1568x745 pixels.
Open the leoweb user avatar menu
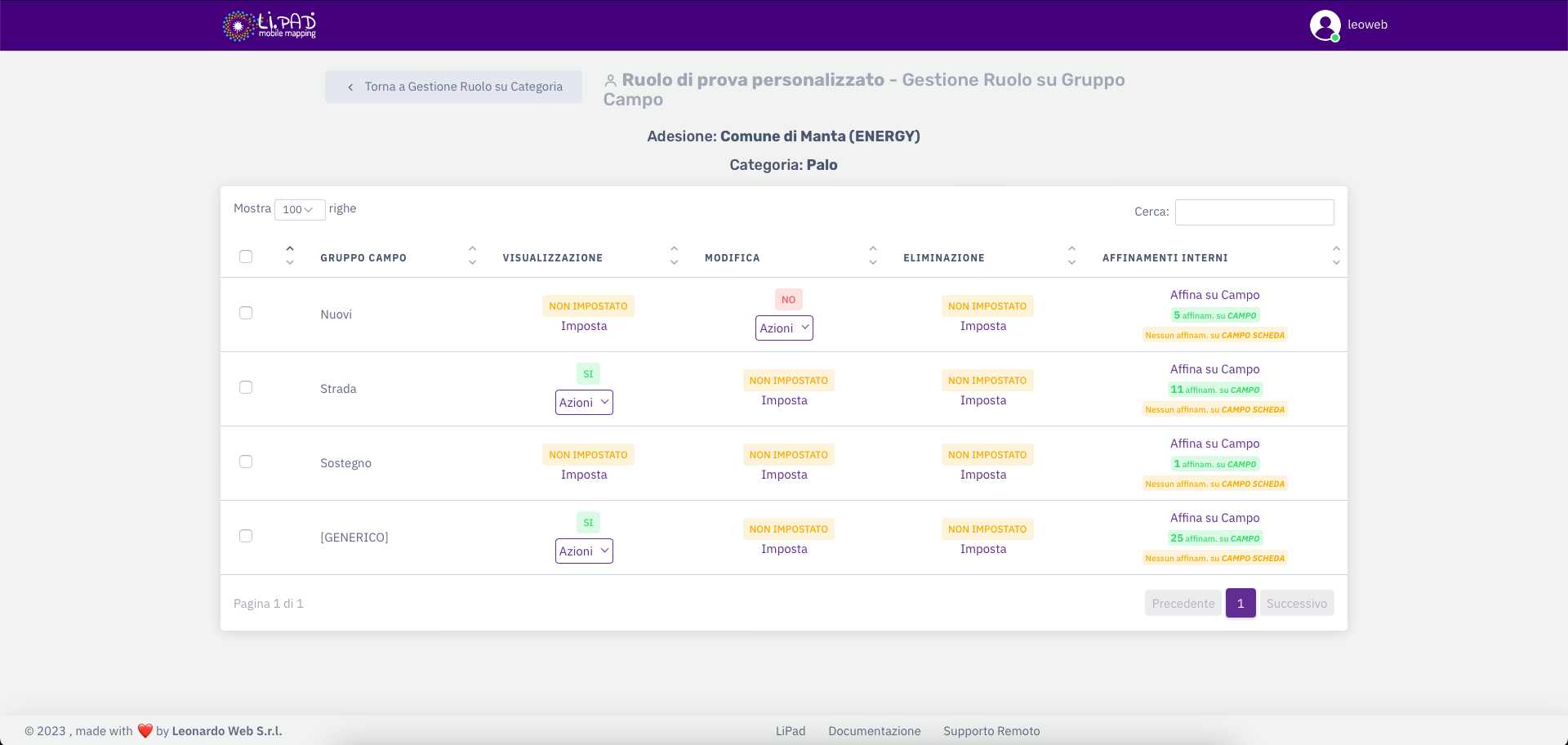1325,25
